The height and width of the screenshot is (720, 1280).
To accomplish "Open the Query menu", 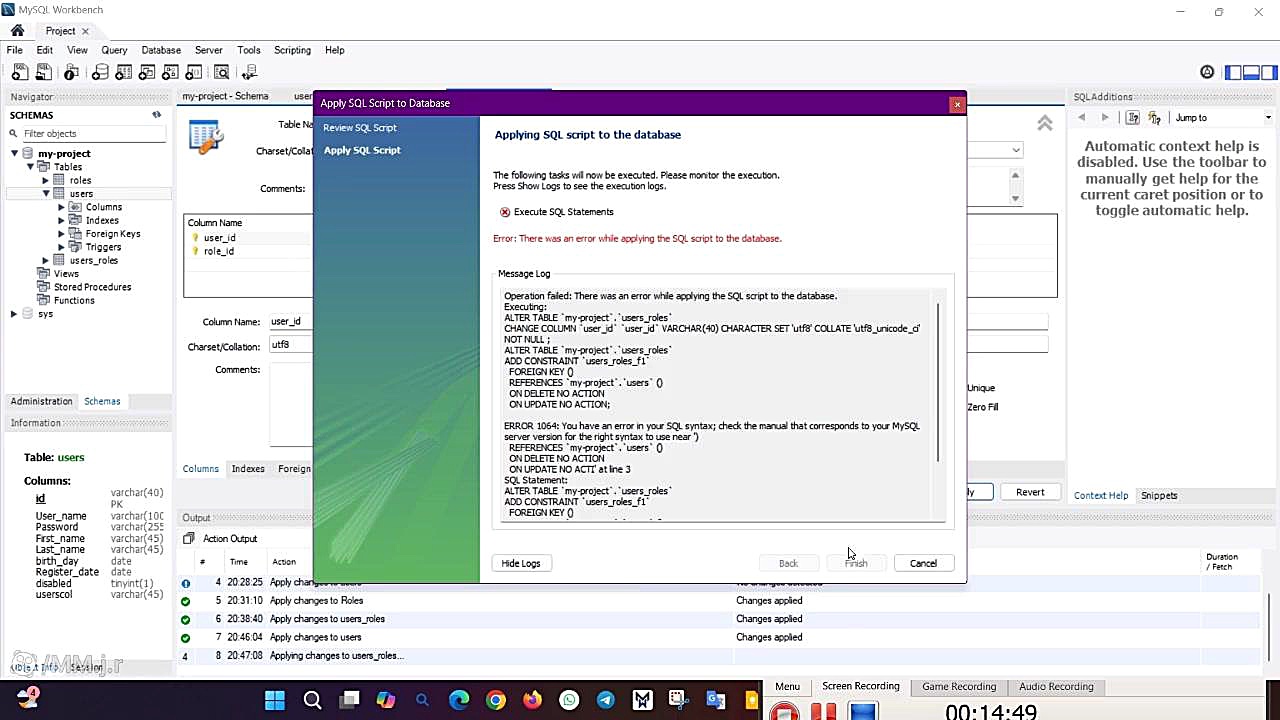I will coord(114,50).
